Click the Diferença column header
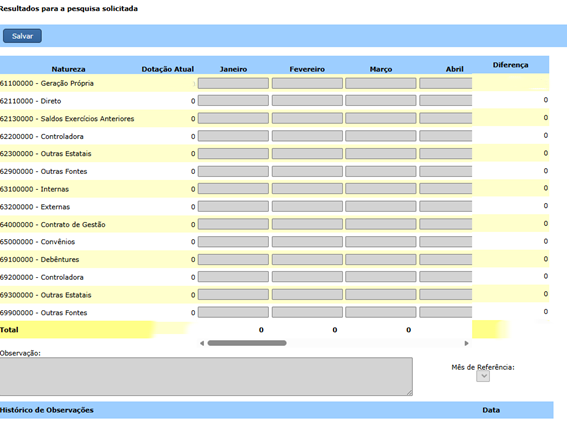 [x=510, y=65]
